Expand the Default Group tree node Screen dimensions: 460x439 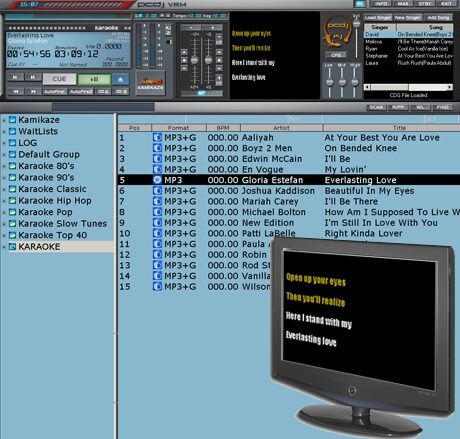coord(4,155)
